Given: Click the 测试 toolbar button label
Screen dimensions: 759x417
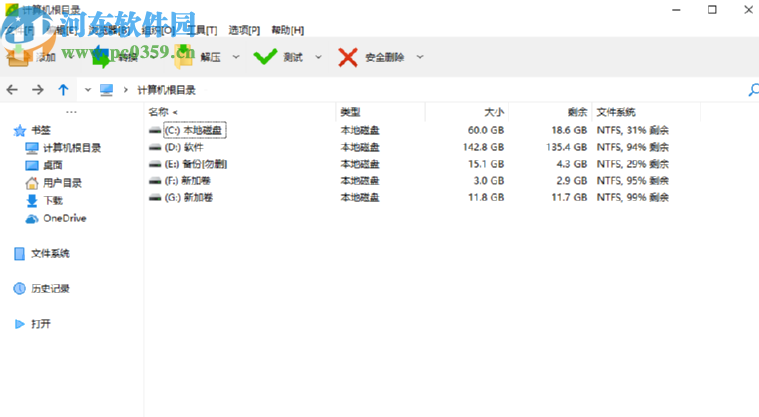Looking at the screenshot, I should pyautogui.click(x=293, y=57).
